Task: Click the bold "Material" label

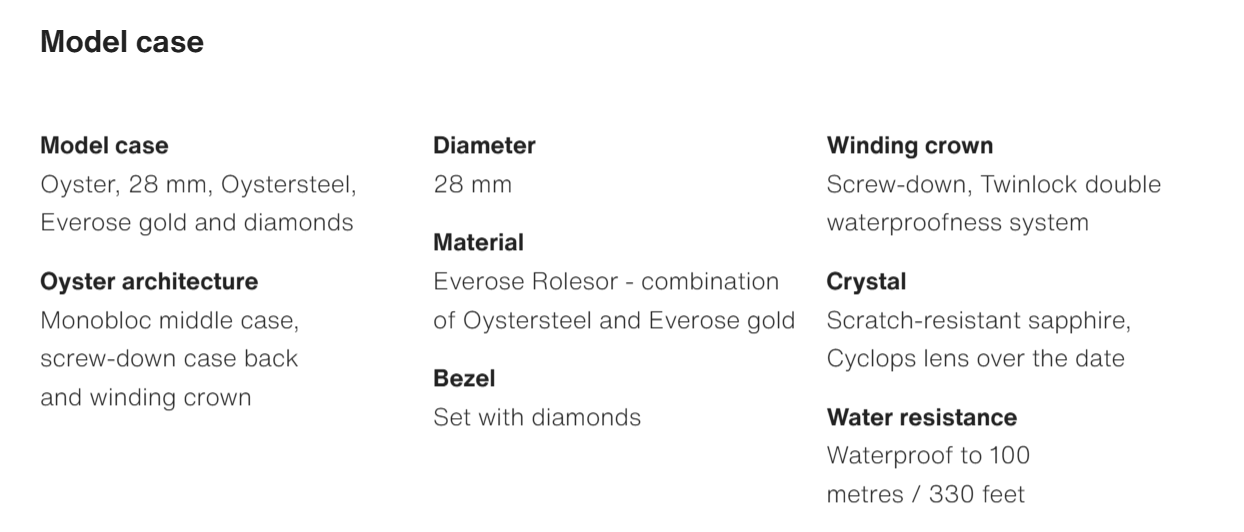Action: pos(478,242)
